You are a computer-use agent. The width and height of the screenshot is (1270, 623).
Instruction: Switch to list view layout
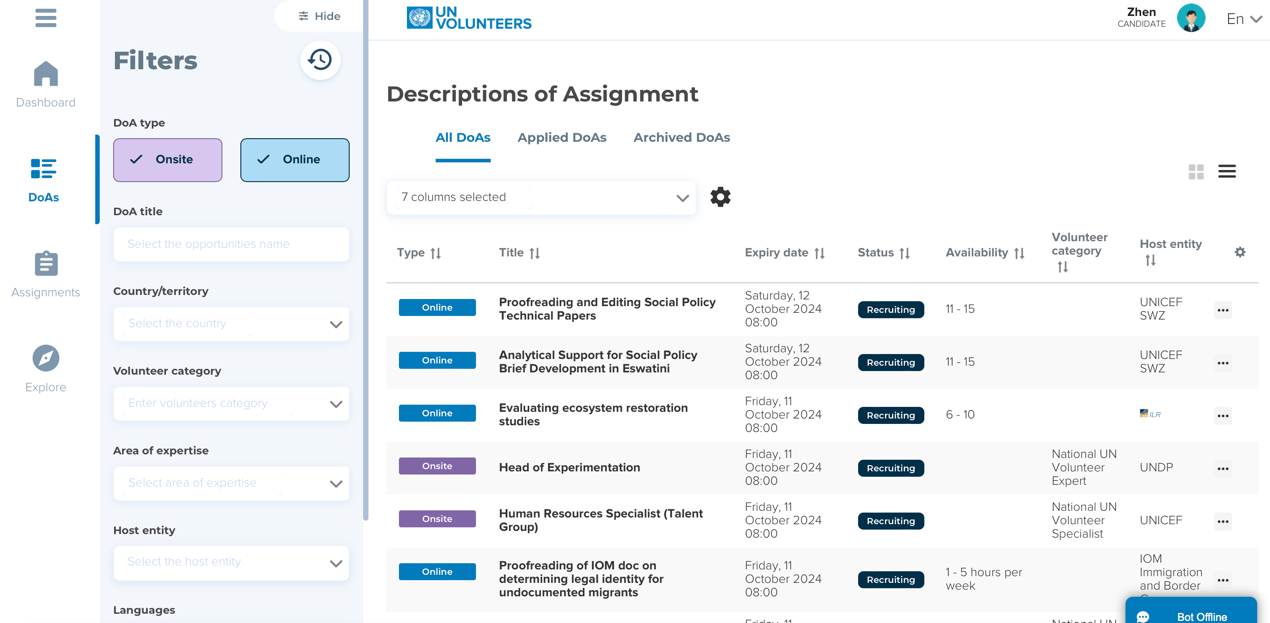(1227, 172)
